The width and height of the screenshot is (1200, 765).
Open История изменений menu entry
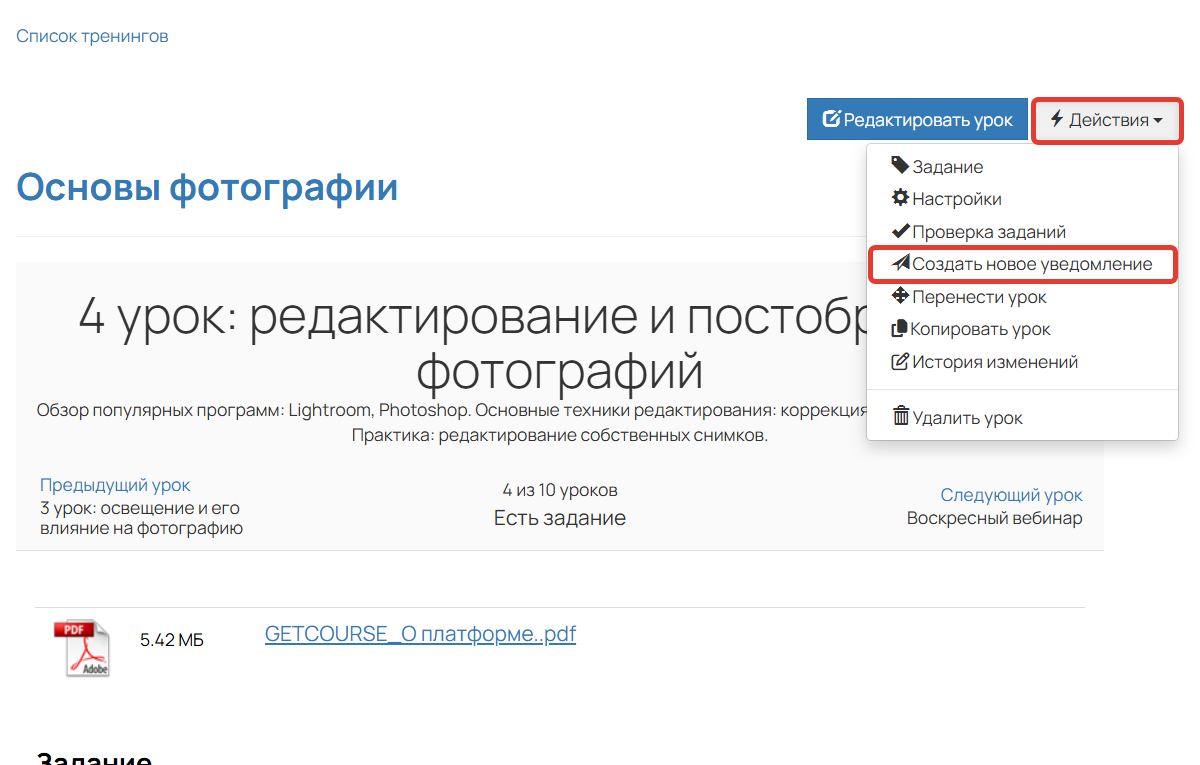click(1022, 362)
